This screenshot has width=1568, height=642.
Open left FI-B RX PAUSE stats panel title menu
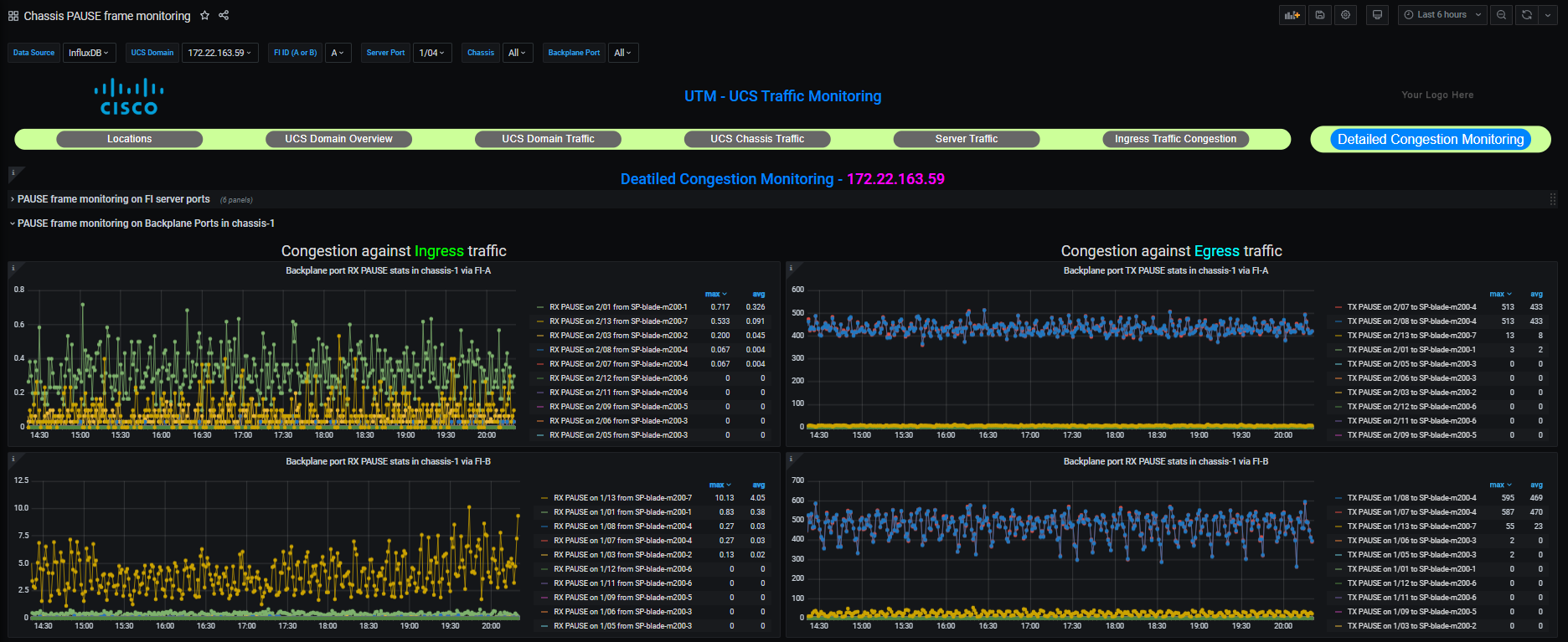388,461
